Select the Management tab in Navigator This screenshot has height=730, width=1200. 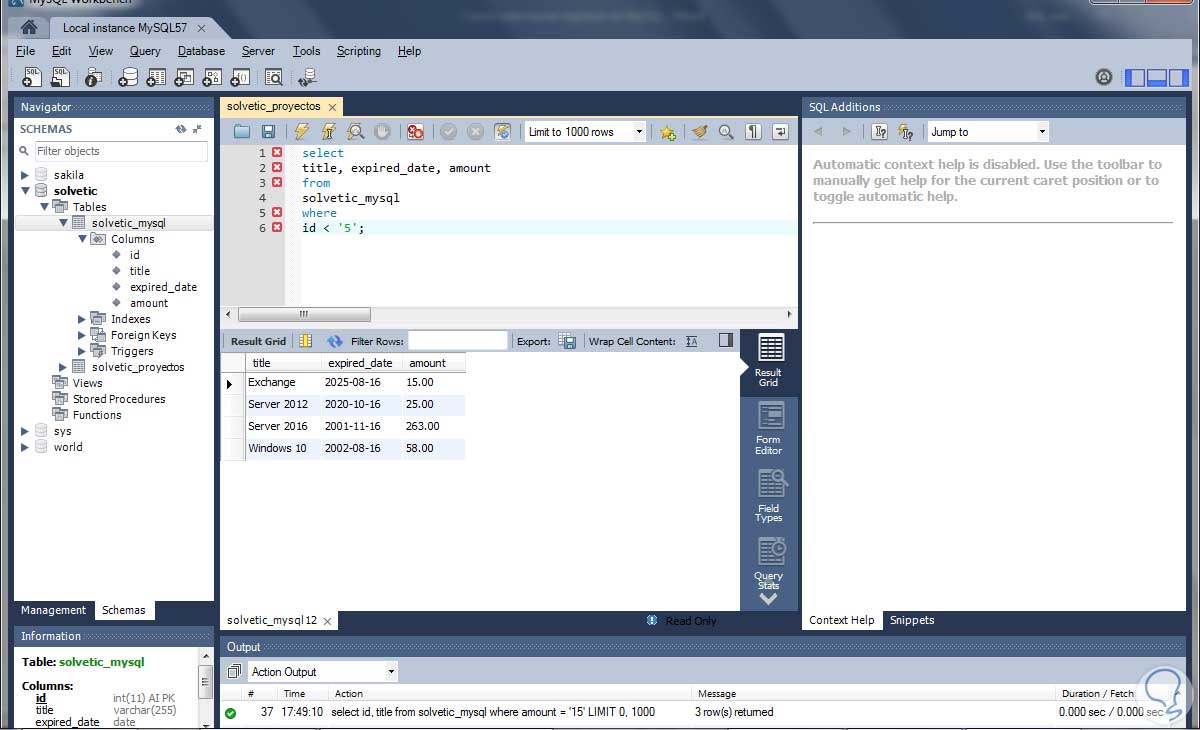(54, 610)
